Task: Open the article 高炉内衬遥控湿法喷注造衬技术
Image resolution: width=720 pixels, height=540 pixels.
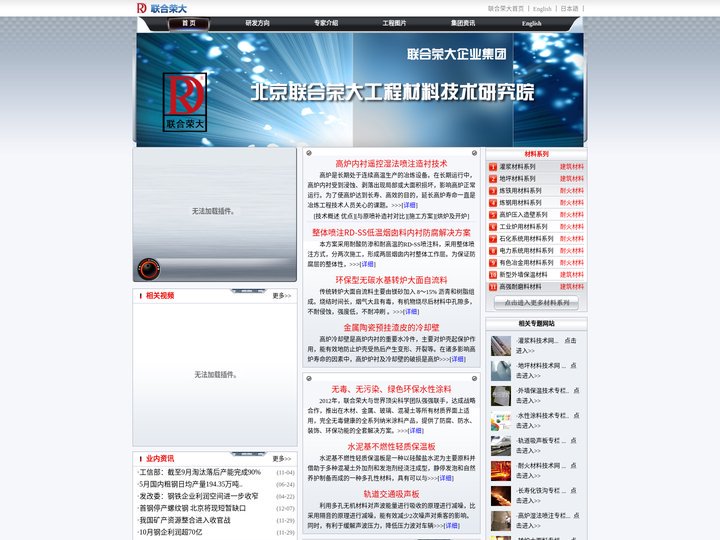Action: 391,163
